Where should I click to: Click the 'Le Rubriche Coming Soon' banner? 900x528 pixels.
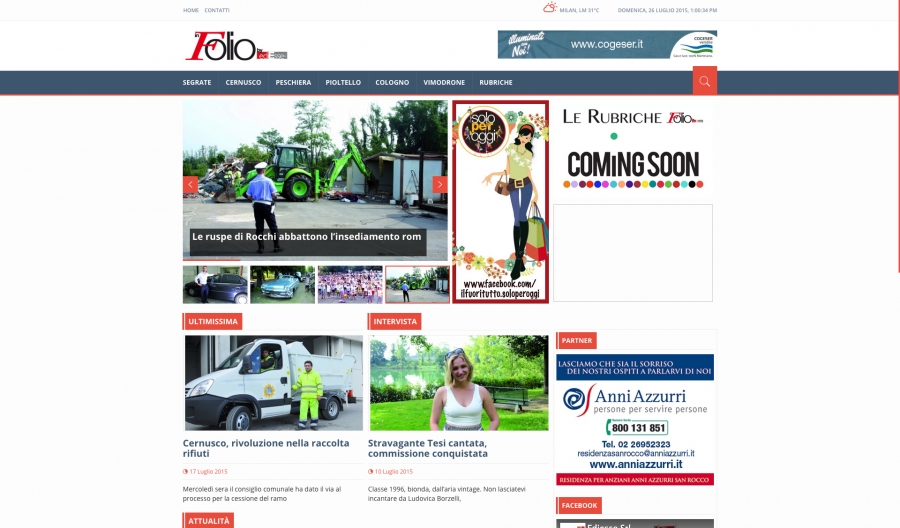[x=633, y=149]
